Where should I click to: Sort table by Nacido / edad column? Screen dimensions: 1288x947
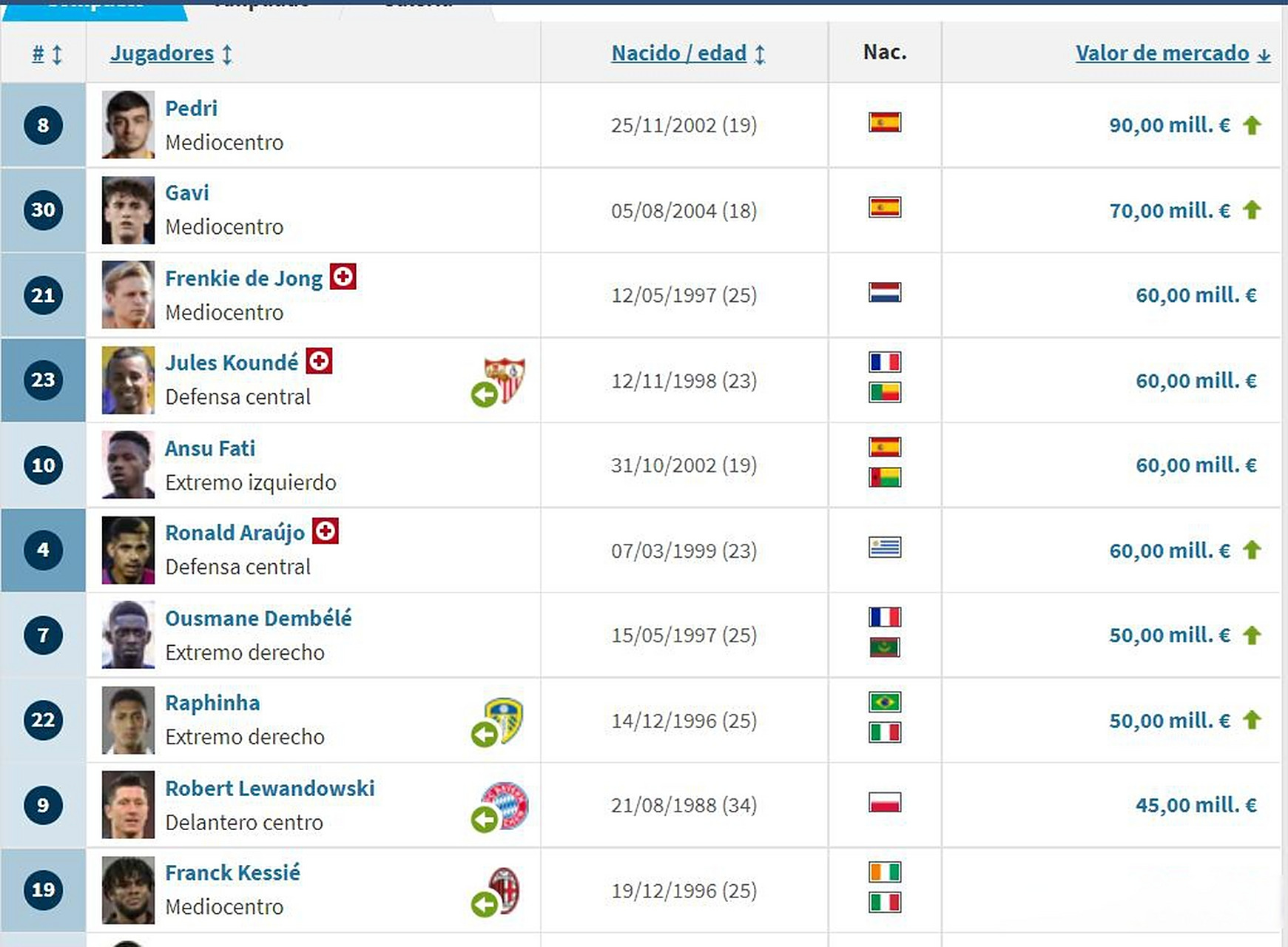[x=678, y=53]
